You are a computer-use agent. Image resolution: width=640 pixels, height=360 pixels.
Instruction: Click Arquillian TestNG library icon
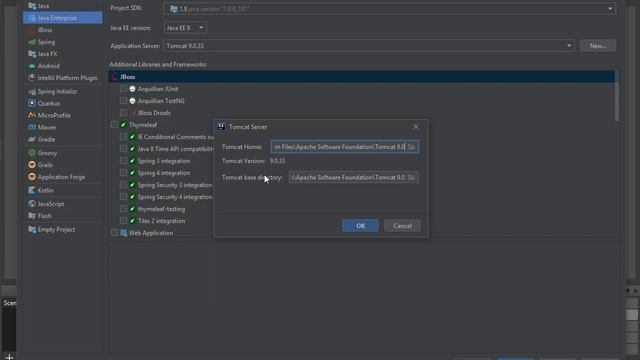pyautogui.click(x=132, y=100)
